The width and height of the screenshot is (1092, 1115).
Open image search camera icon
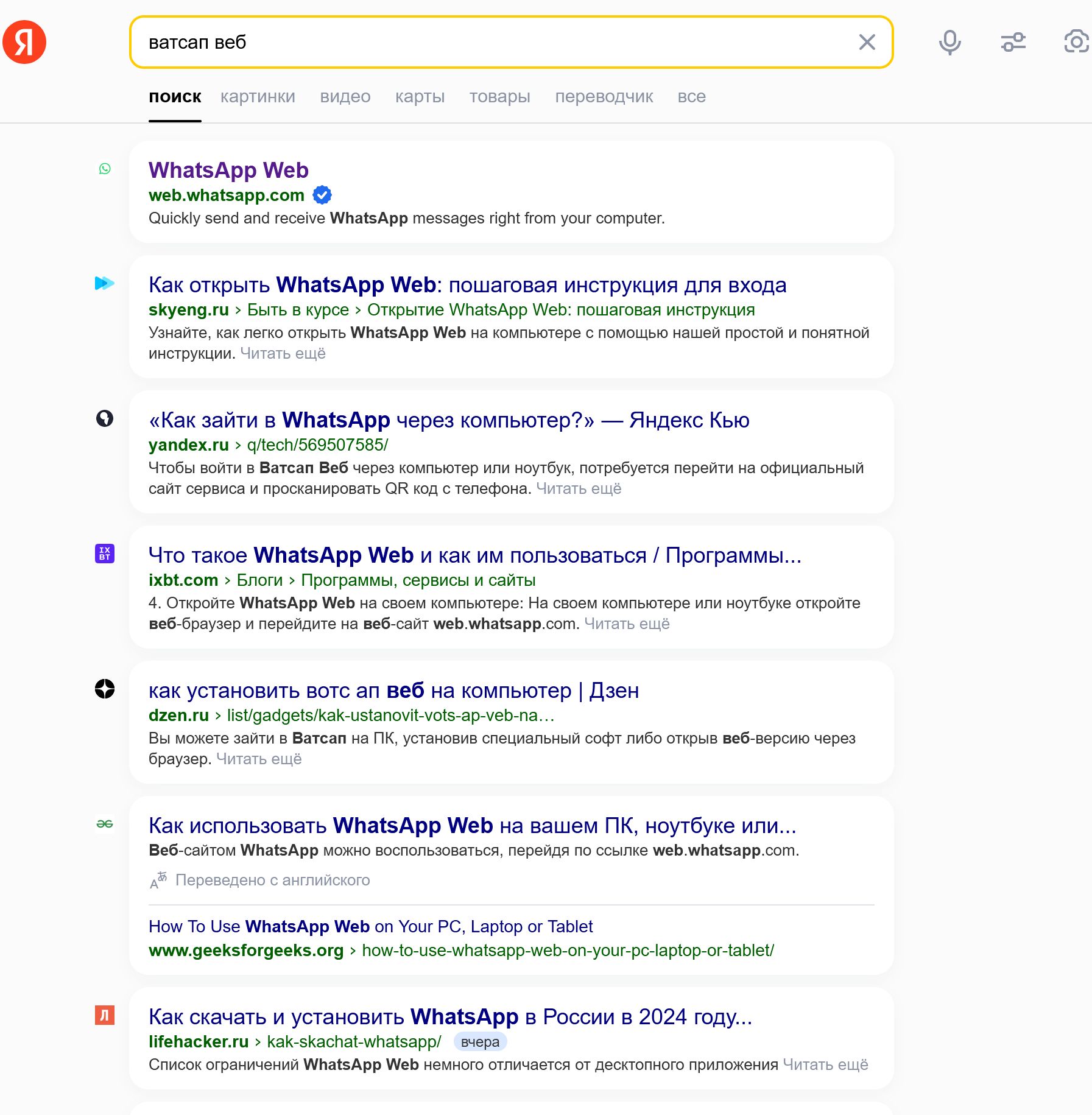tap(1076, 42)
